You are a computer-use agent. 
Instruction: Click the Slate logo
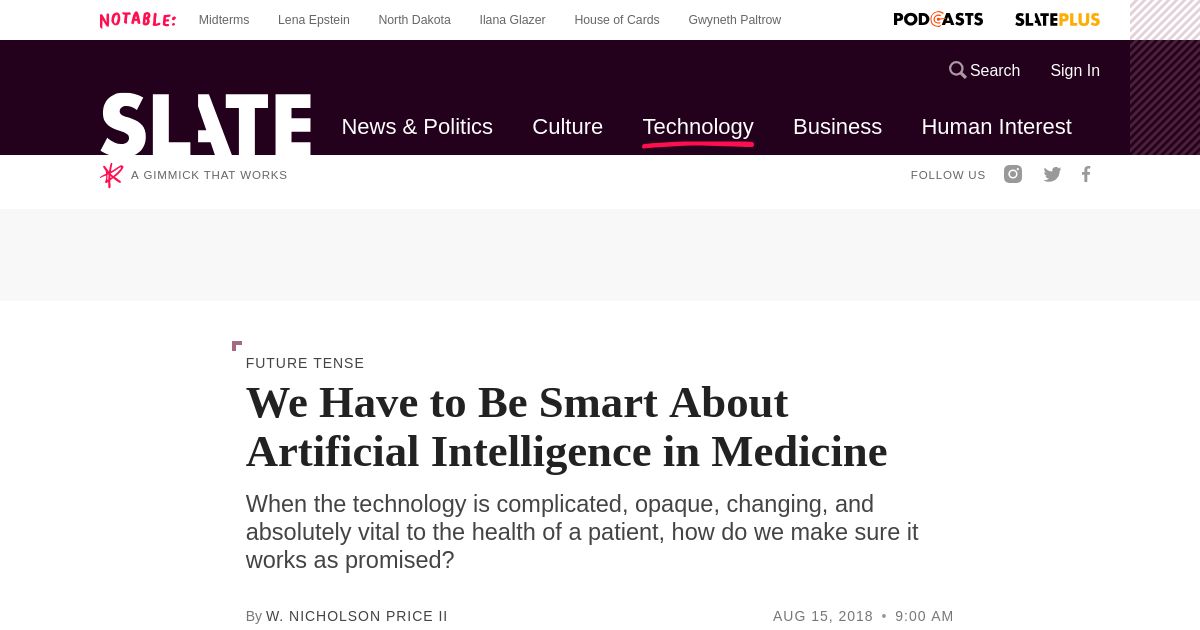[x=206, y=124]
